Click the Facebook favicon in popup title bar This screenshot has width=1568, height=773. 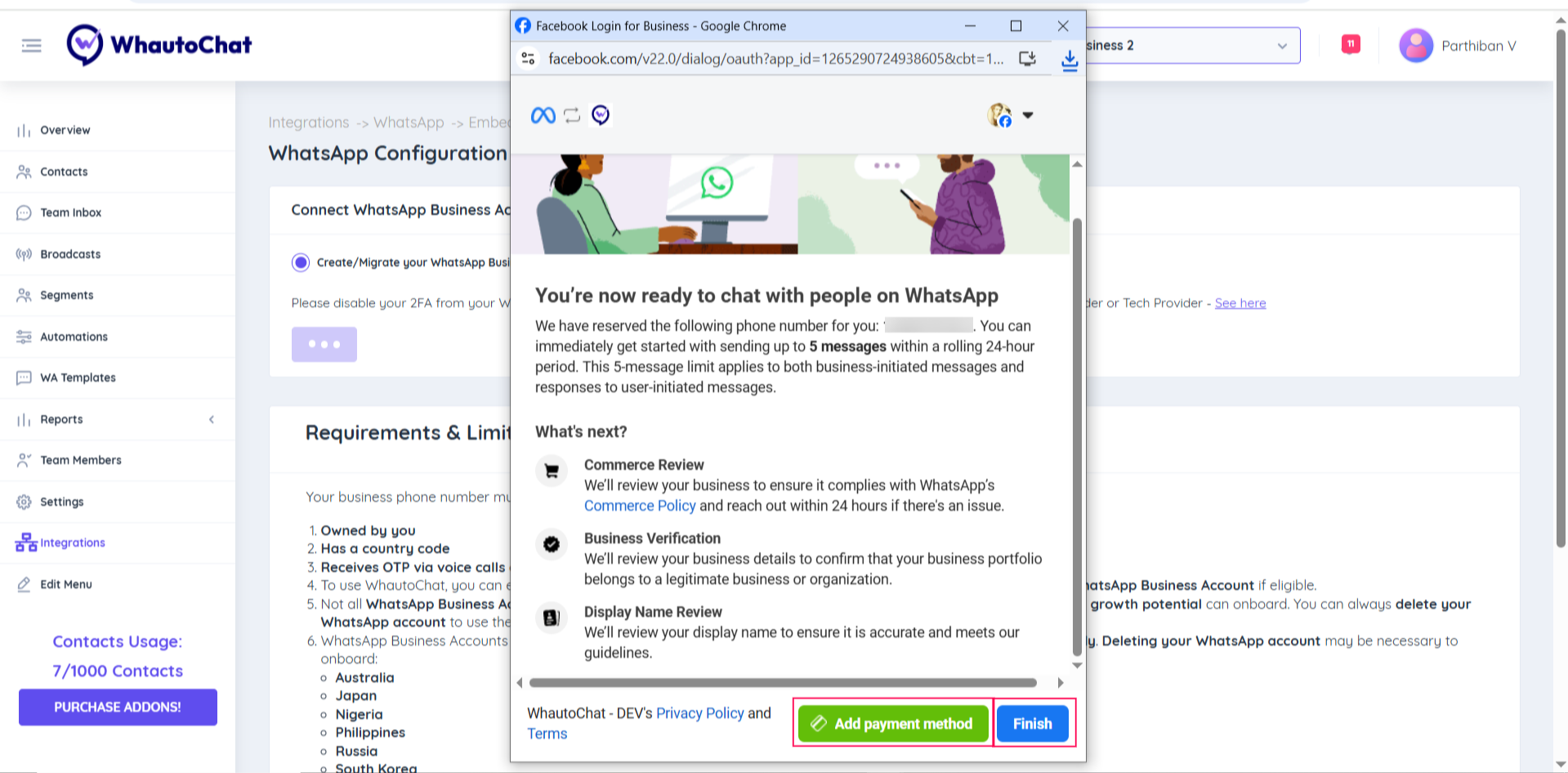pos(523,26)
